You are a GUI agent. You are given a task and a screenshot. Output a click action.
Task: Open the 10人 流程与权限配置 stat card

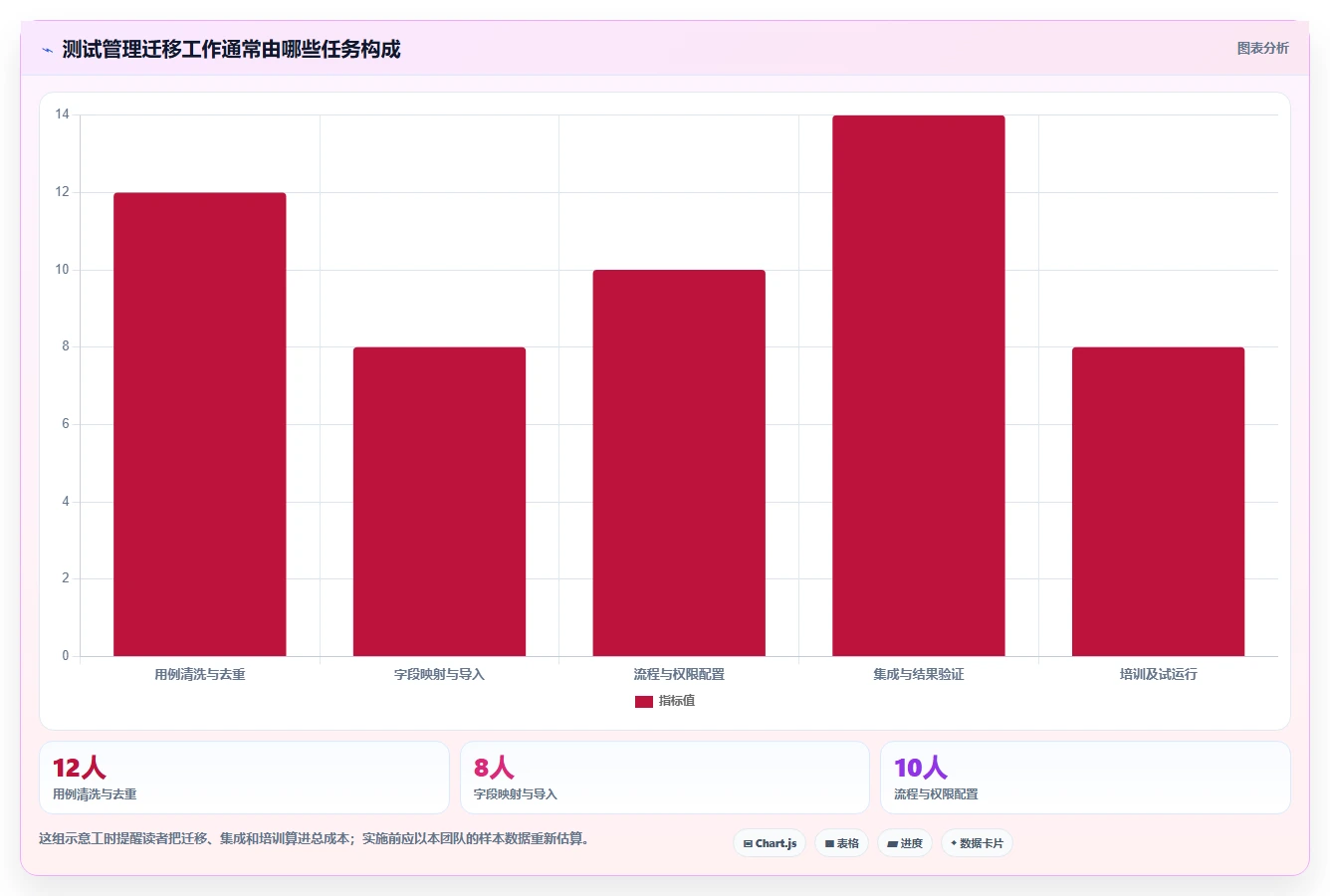tap(1085, 778)
